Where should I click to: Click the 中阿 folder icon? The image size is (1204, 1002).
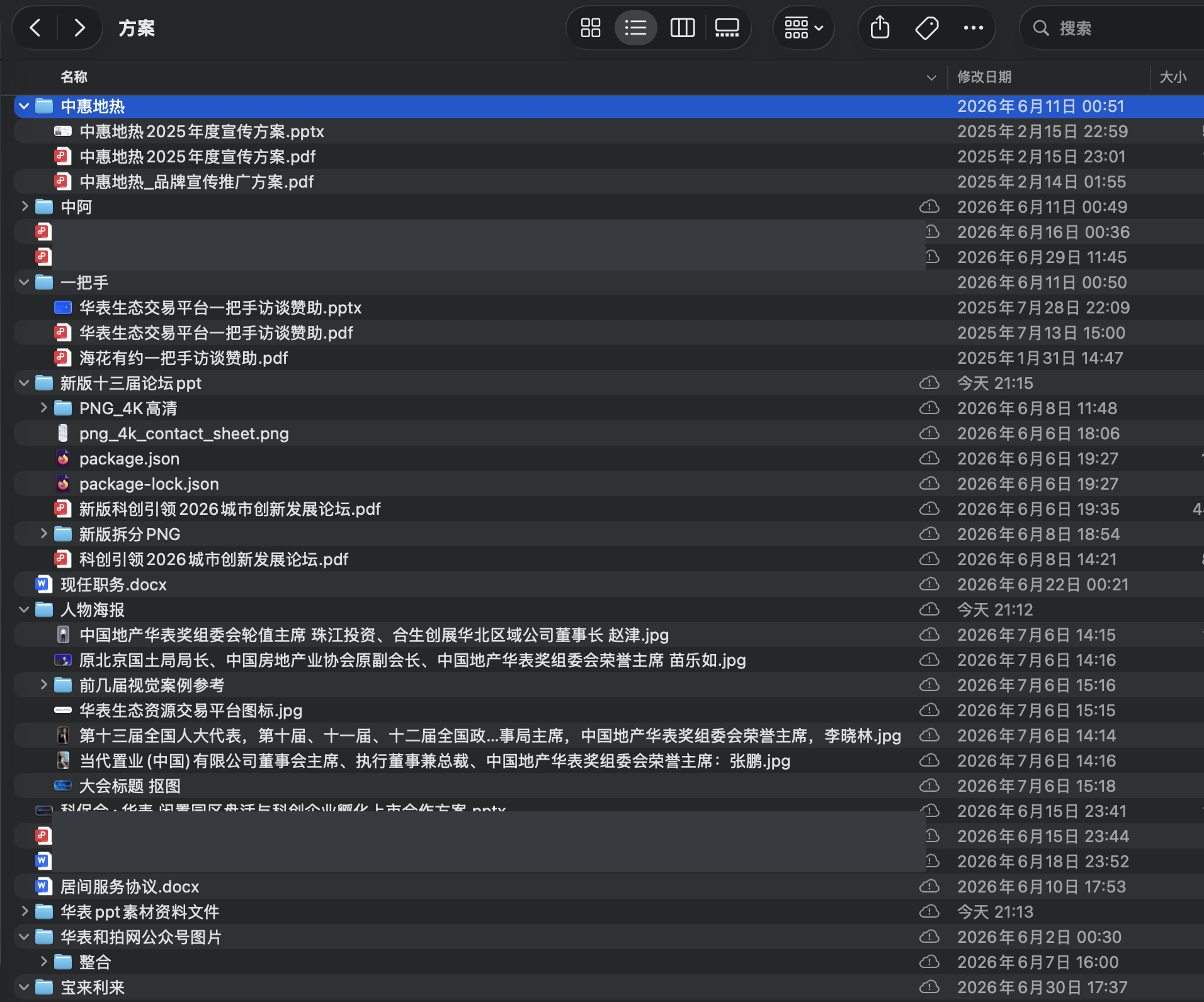coord(44,206)
